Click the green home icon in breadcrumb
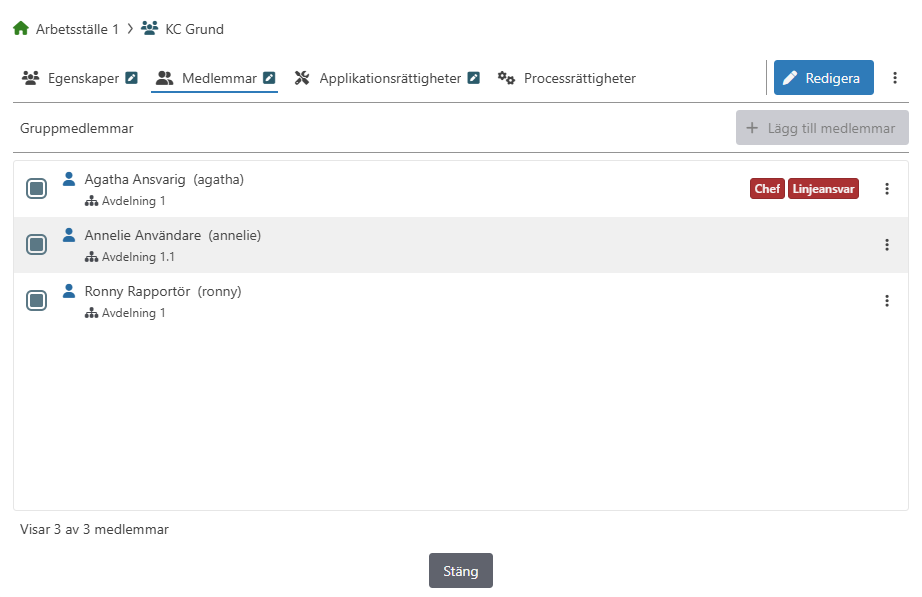 tap(21, 28)
